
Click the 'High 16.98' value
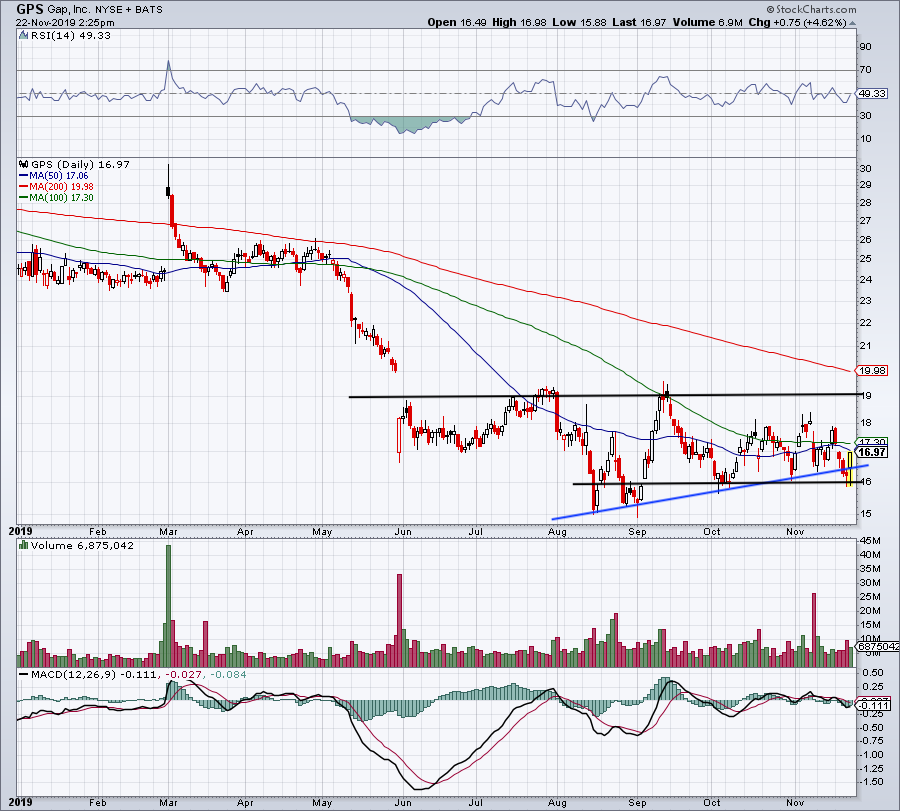pos(519,22)
